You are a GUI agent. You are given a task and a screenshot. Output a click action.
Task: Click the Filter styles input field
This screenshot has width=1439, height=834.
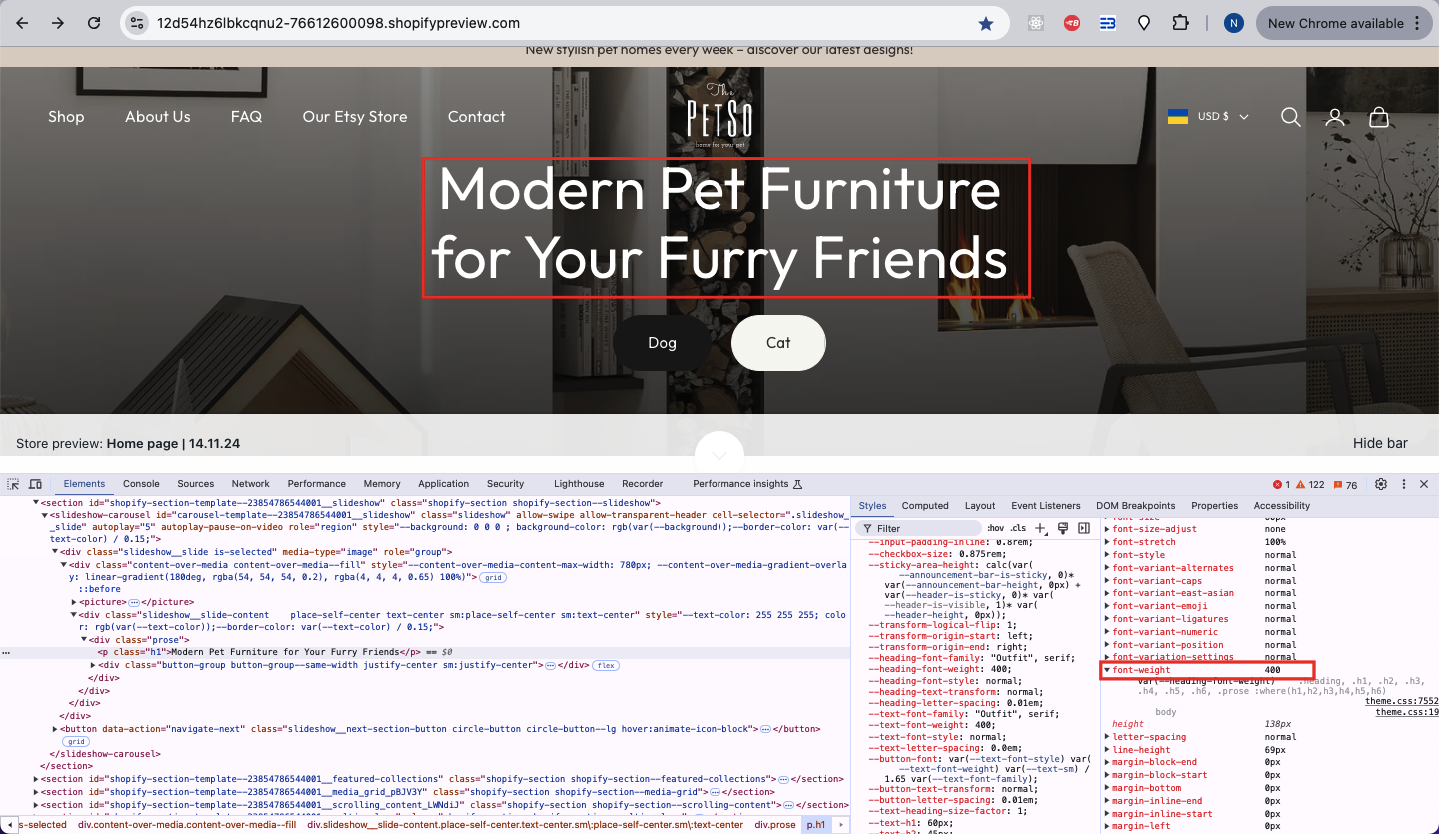[920, 528]
